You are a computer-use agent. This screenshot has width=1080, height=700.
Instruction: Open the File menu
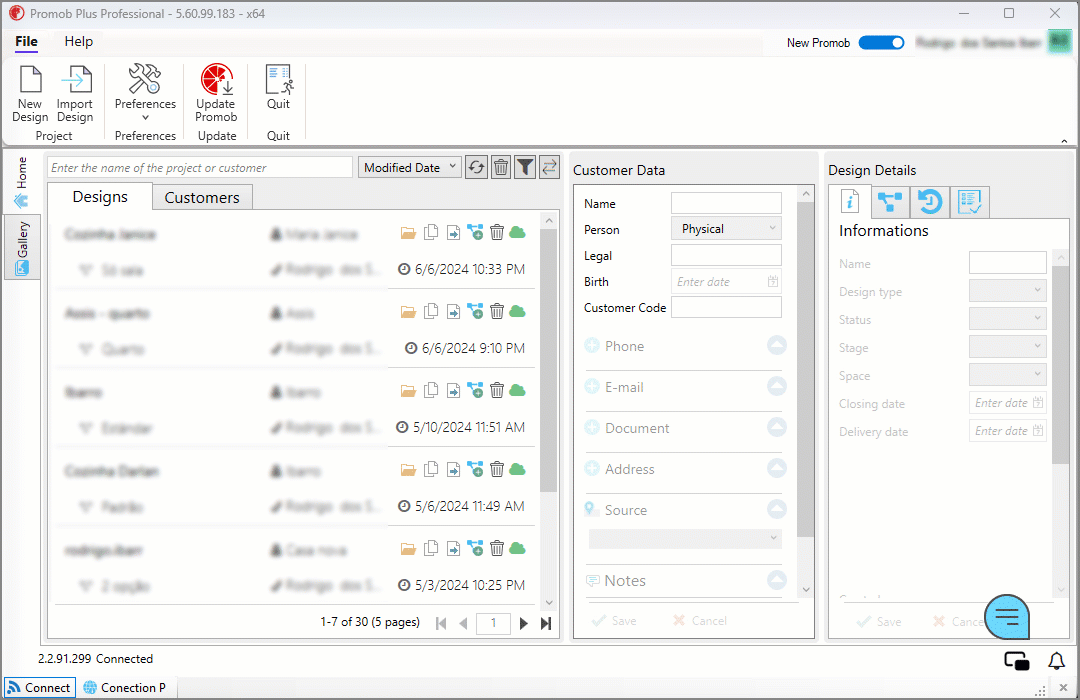click(x=26, y=41)
